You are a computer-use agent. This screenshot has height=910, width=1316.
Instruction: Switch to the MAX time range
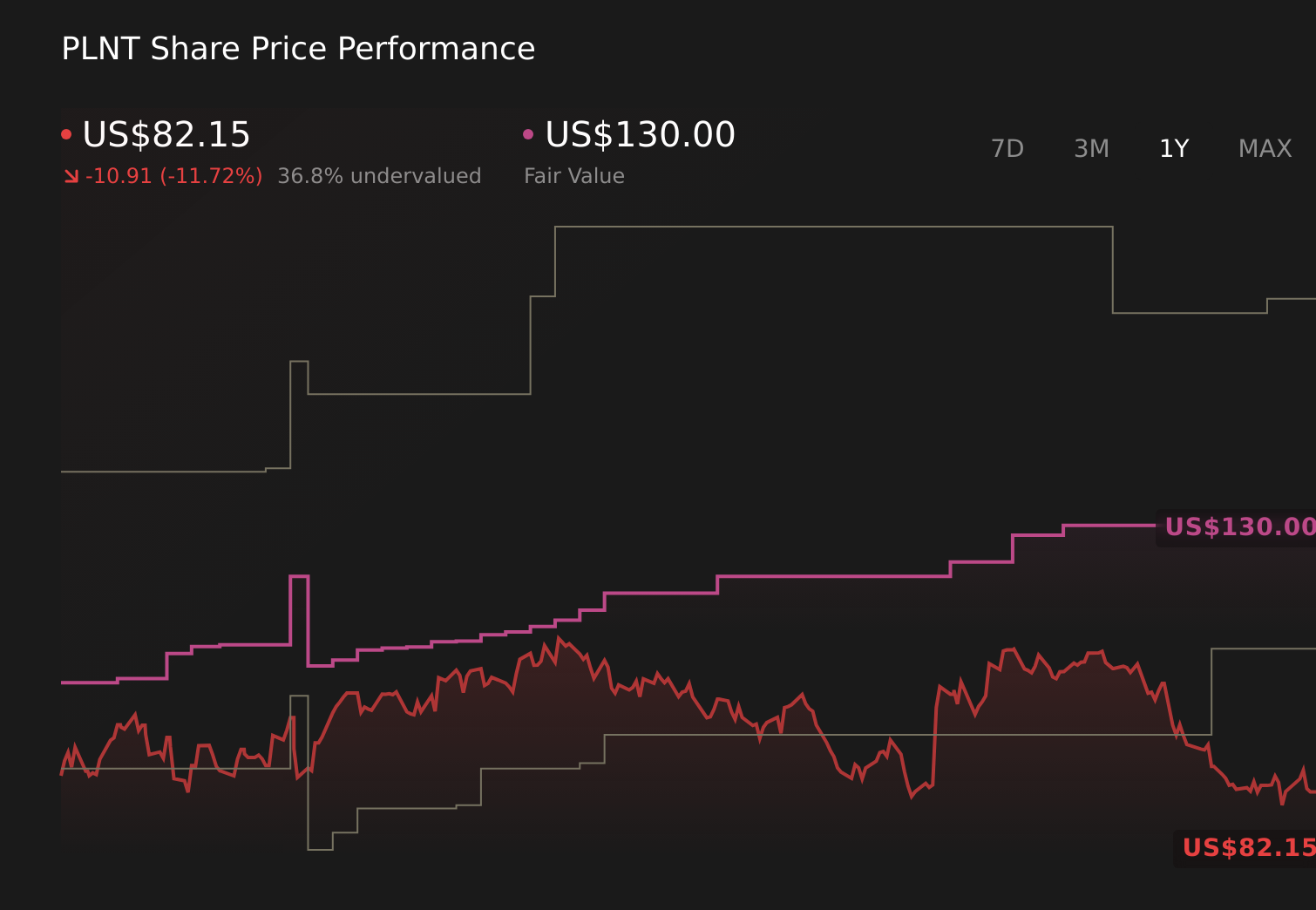(x=1264, y=148)
